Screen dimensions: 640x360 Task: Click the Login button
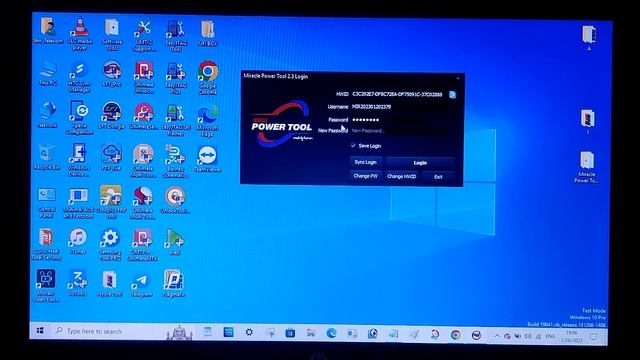tap(420, 163)
